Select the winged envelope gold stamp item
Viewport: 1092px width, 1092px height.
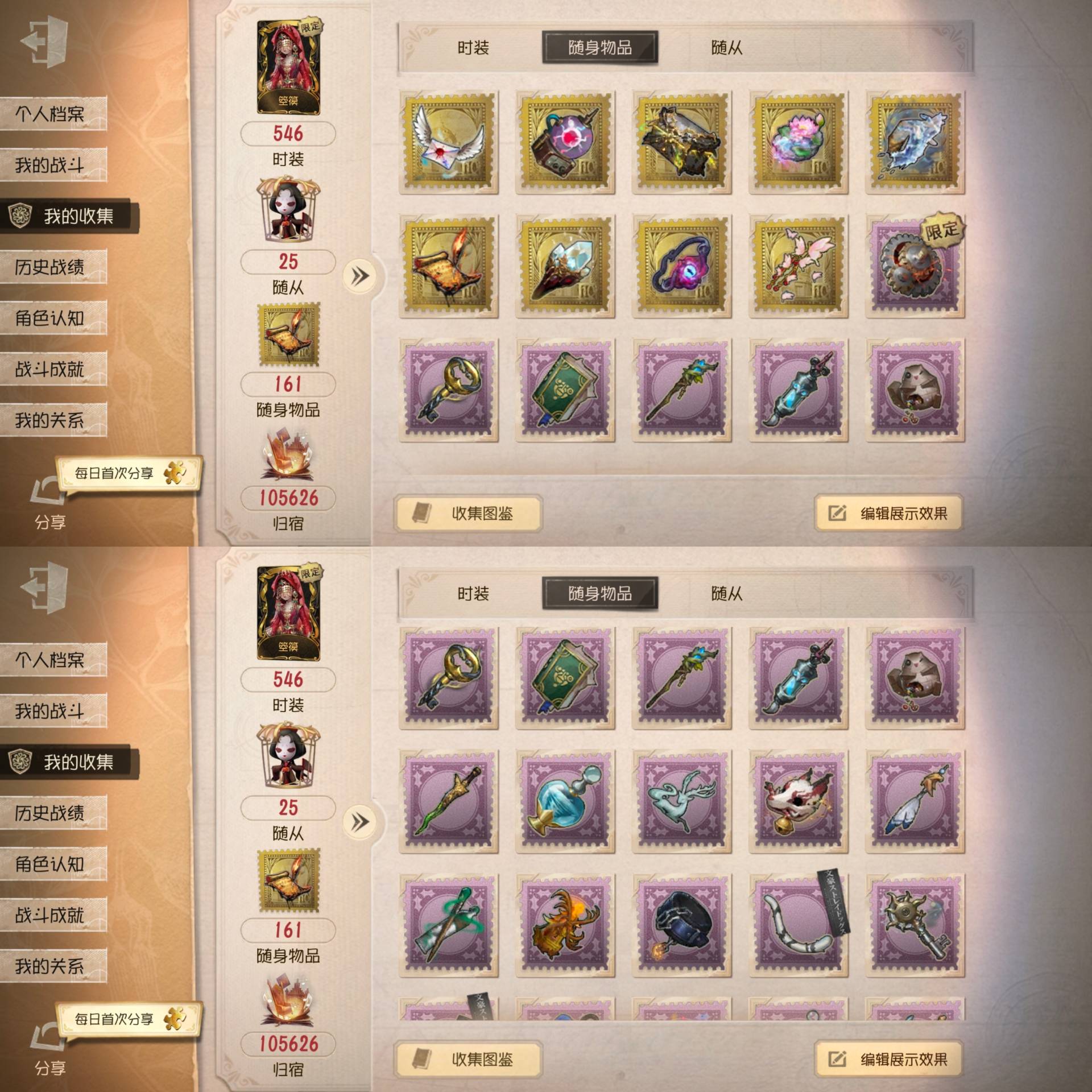pos(449,143)
